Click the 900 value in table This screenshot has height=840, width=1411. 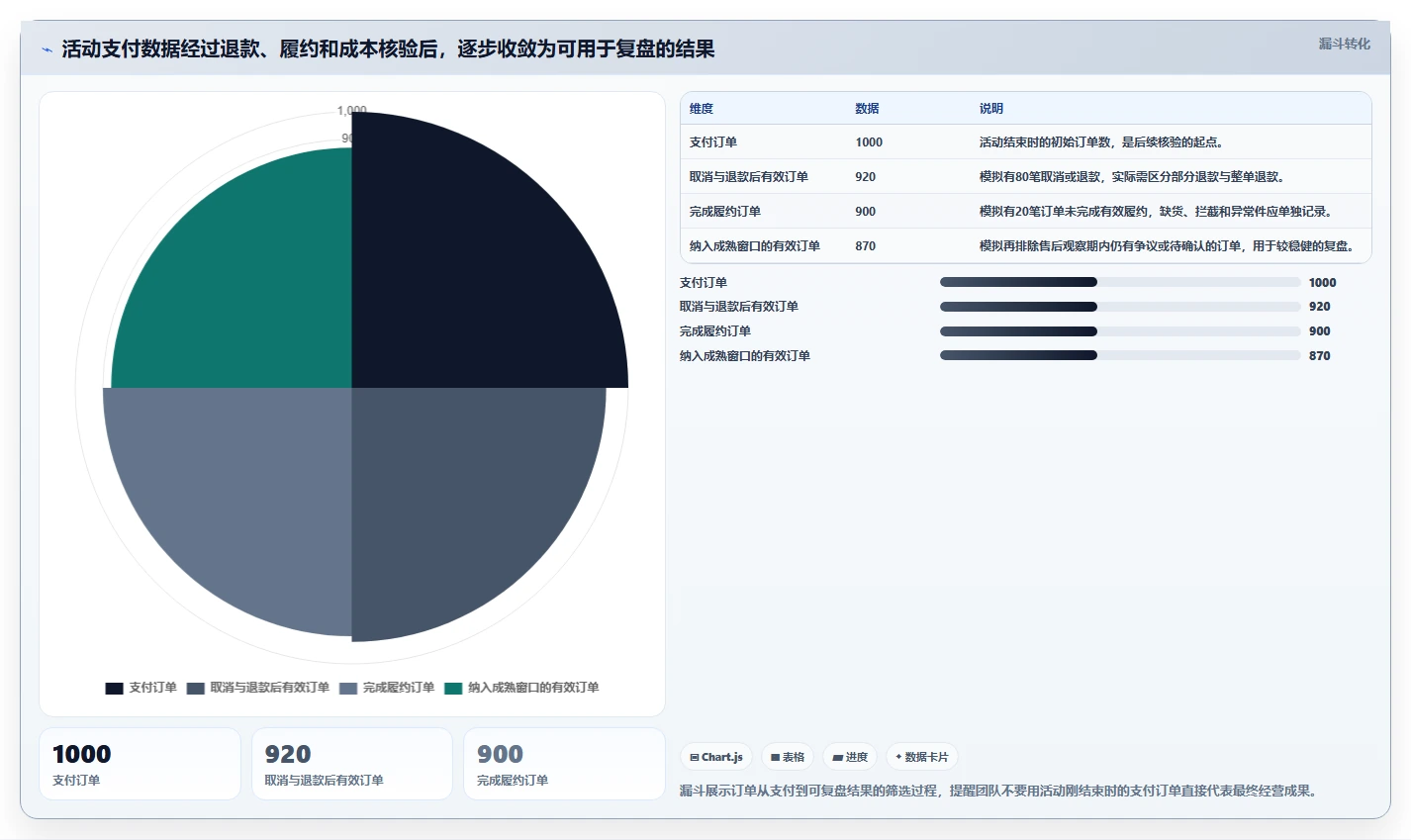click(x=866, y=212)
